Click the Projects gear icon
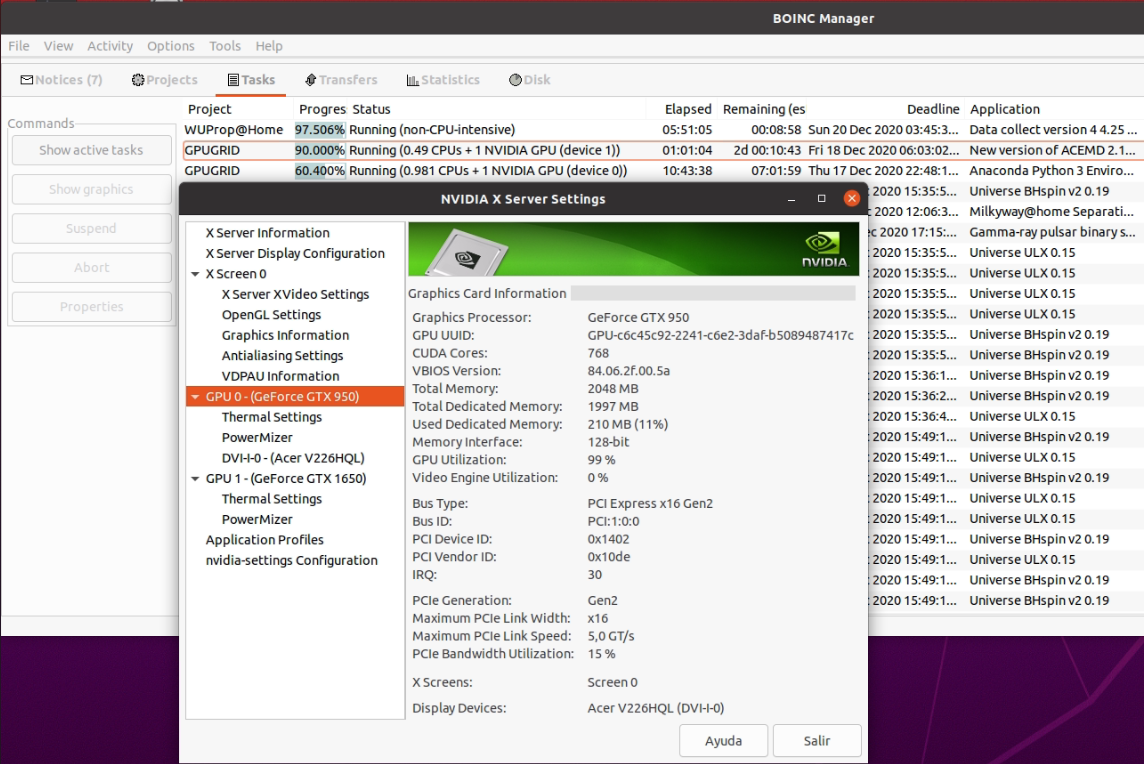This screenshot has width=1144, height=764. point(137,80)
